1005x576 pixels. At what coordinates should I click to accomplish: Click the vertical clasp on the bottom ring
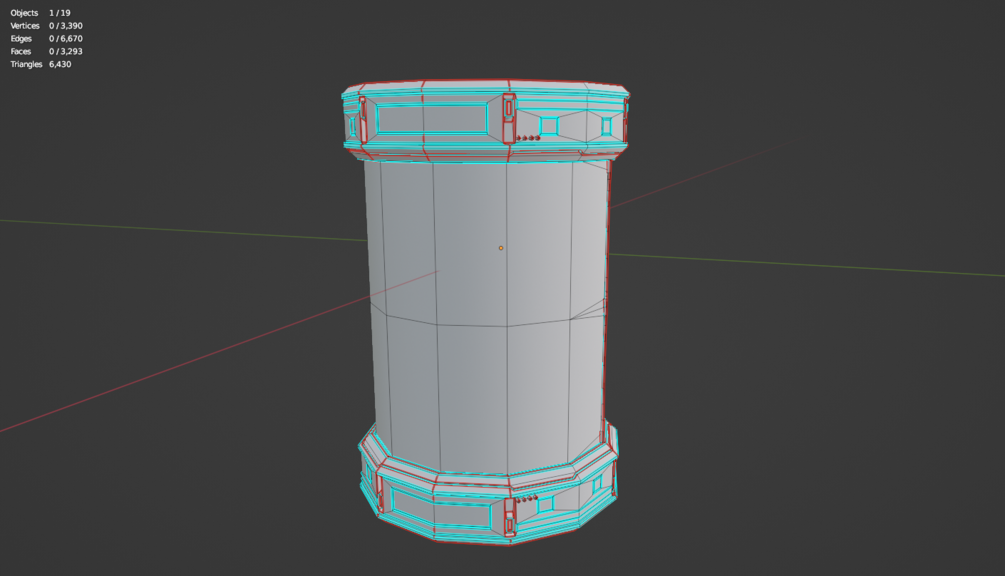pos(510,516)
